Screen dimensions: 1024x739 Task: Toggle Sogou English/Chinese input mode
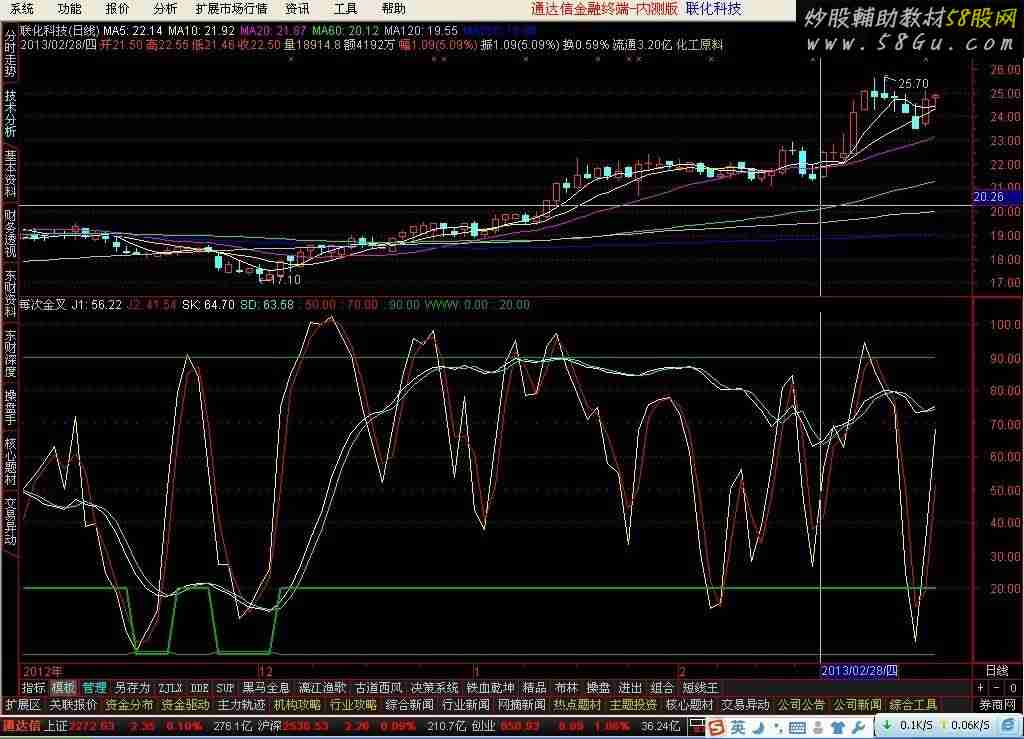pos(735,726)
